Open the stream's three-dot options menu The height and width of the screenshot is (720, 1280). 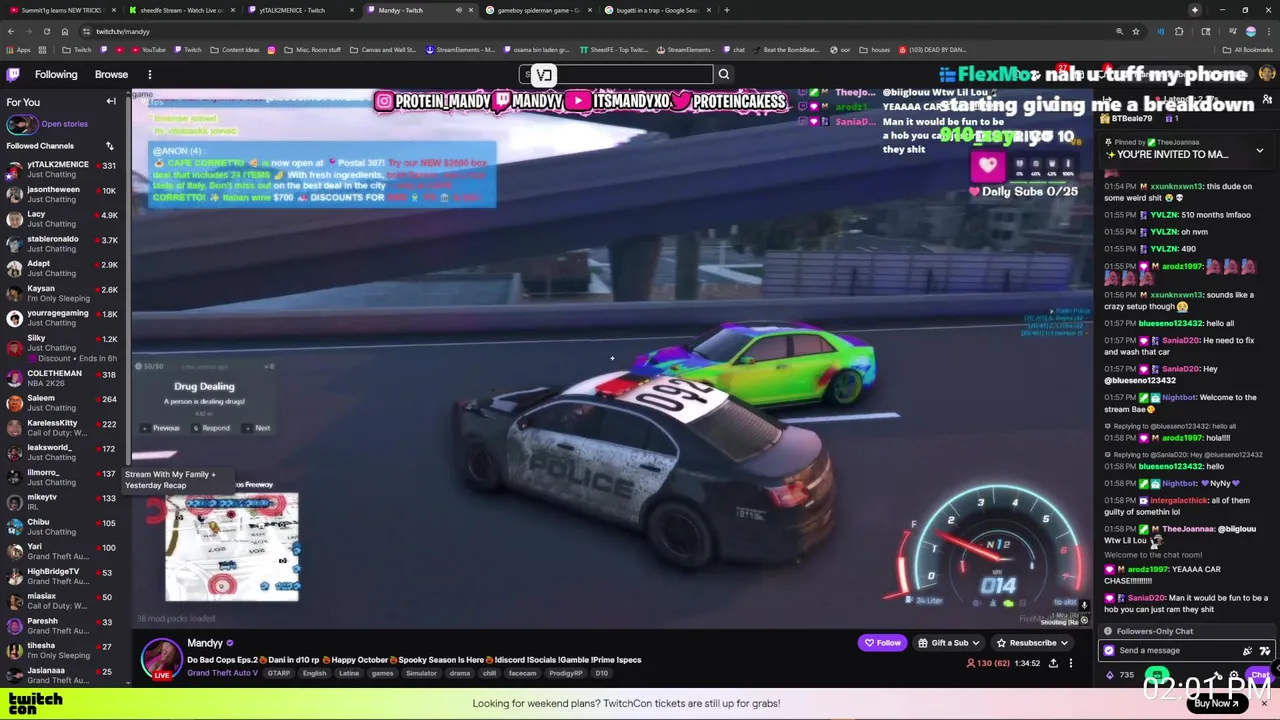[x=1070, y=662]
